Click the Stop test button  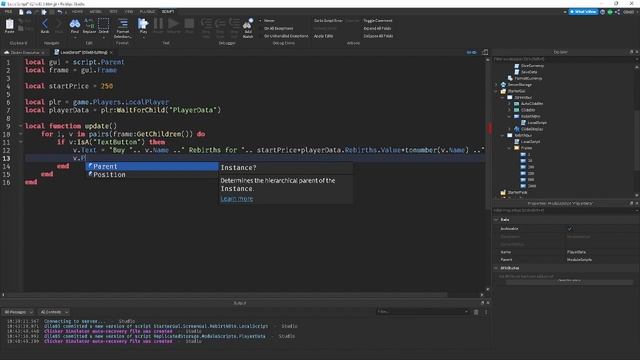(x=189, y=24)
